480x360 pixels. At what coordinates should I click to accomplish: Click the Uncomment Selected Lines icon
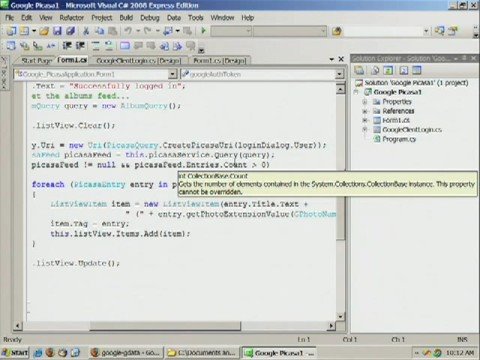(109, 46)
